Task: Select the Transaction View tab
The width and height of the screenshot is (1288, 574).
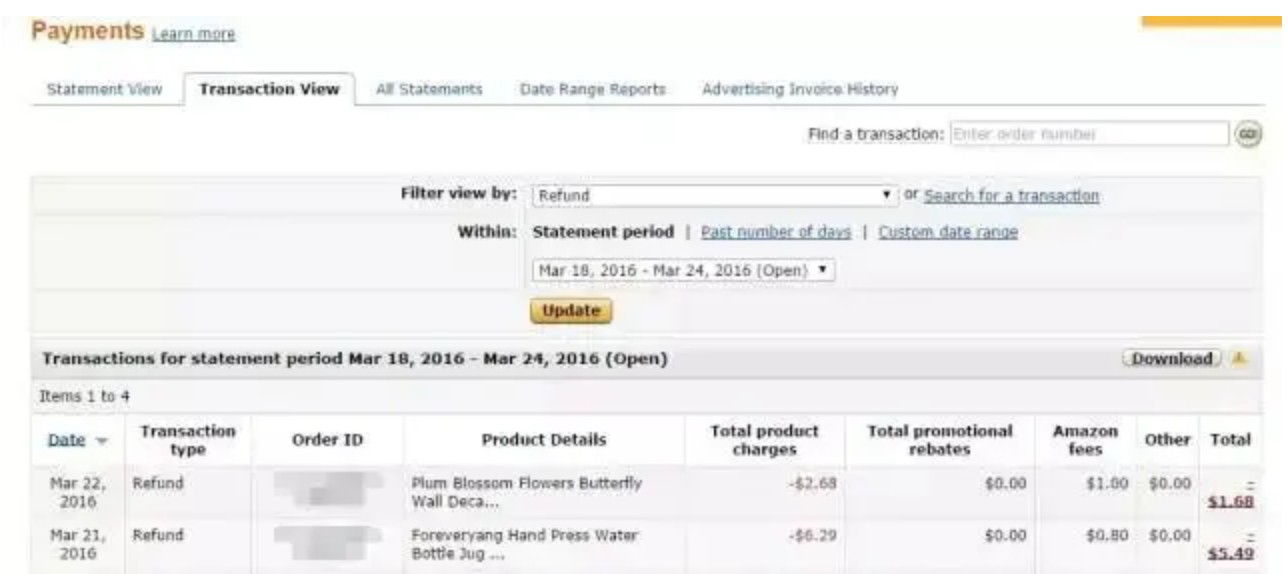Action: click(269, 89)
